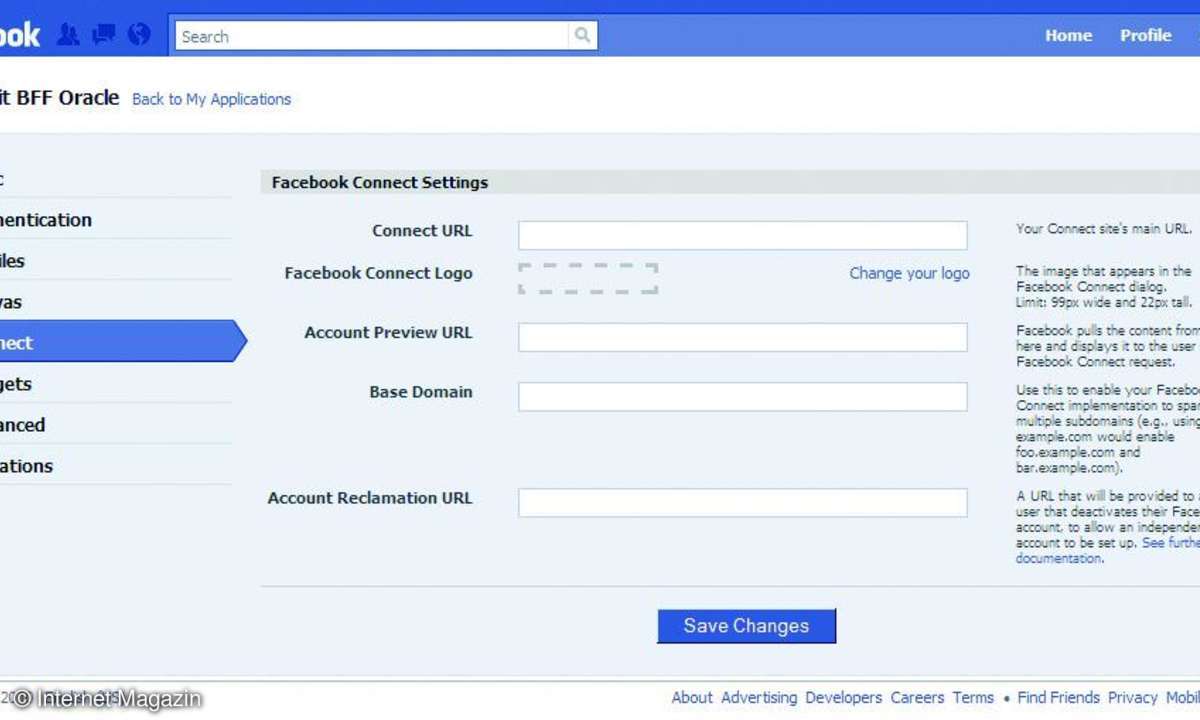Open Developers footer link

pos(844,698)
